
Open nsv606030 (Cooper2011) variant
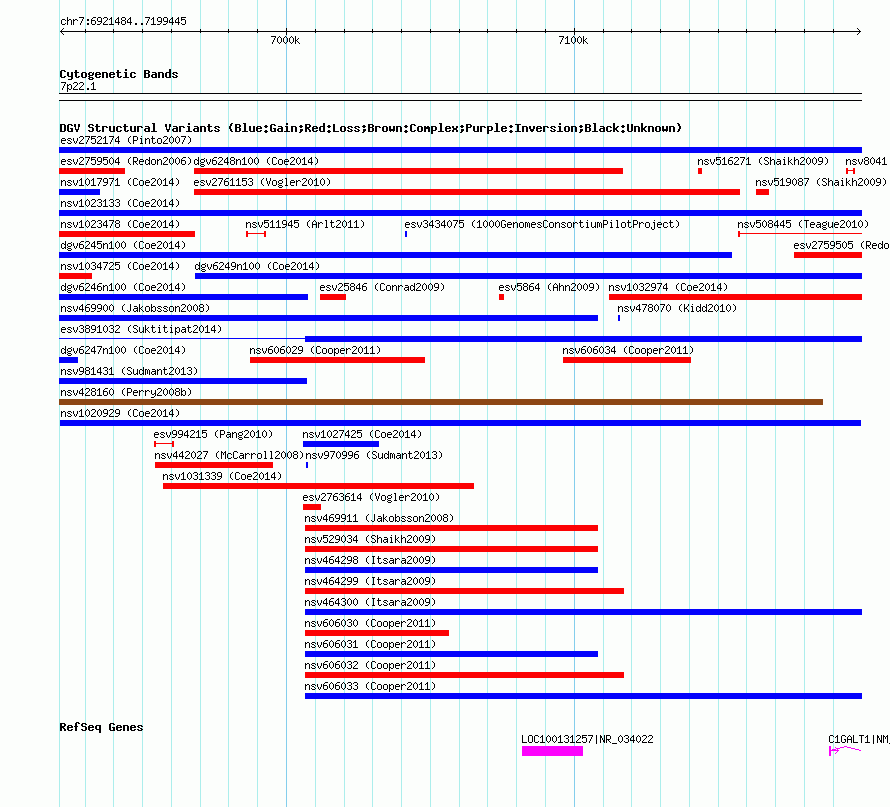pos(370,623)
